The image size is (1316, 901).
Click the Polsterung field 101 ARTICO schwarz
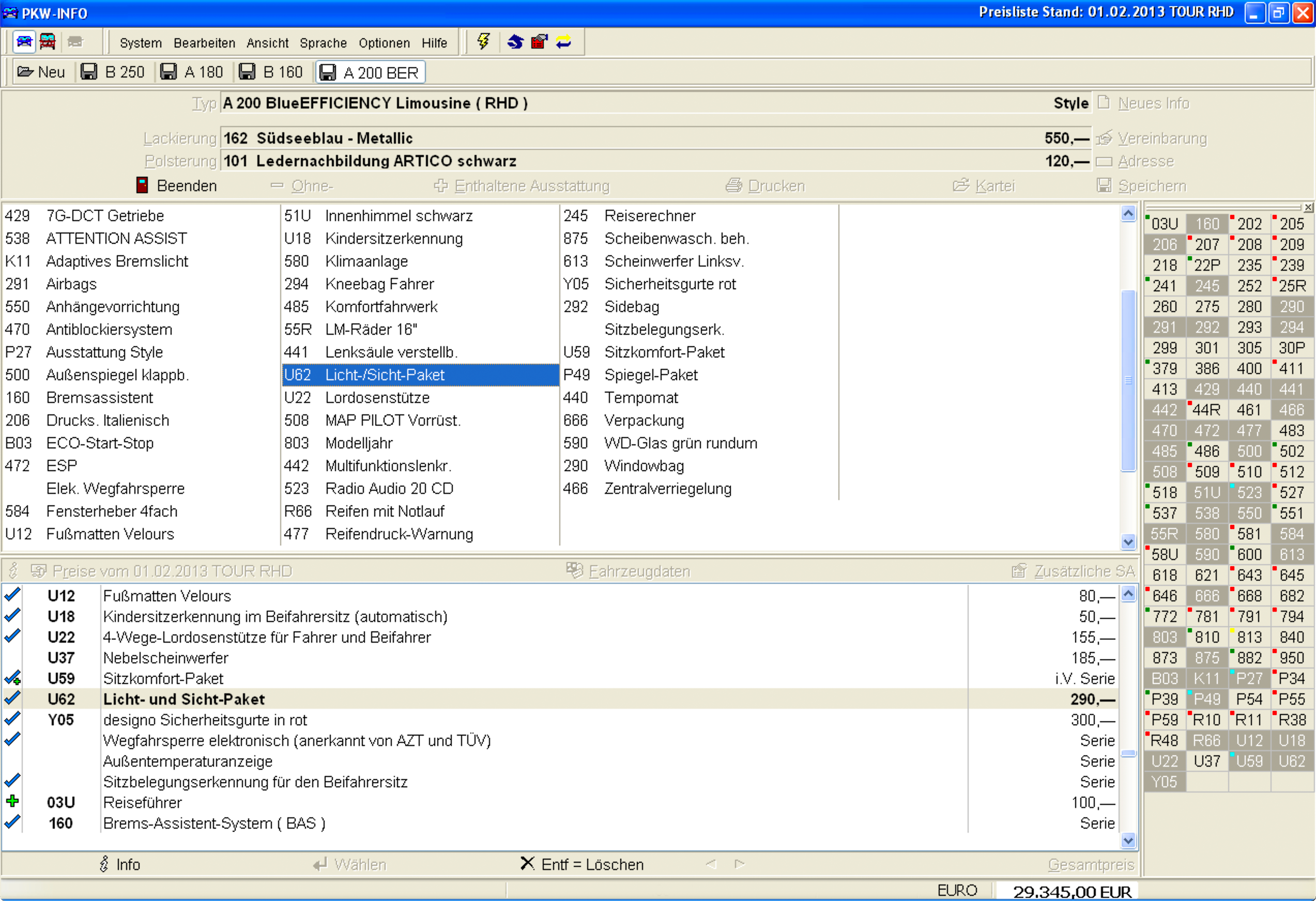pos(655,161)
